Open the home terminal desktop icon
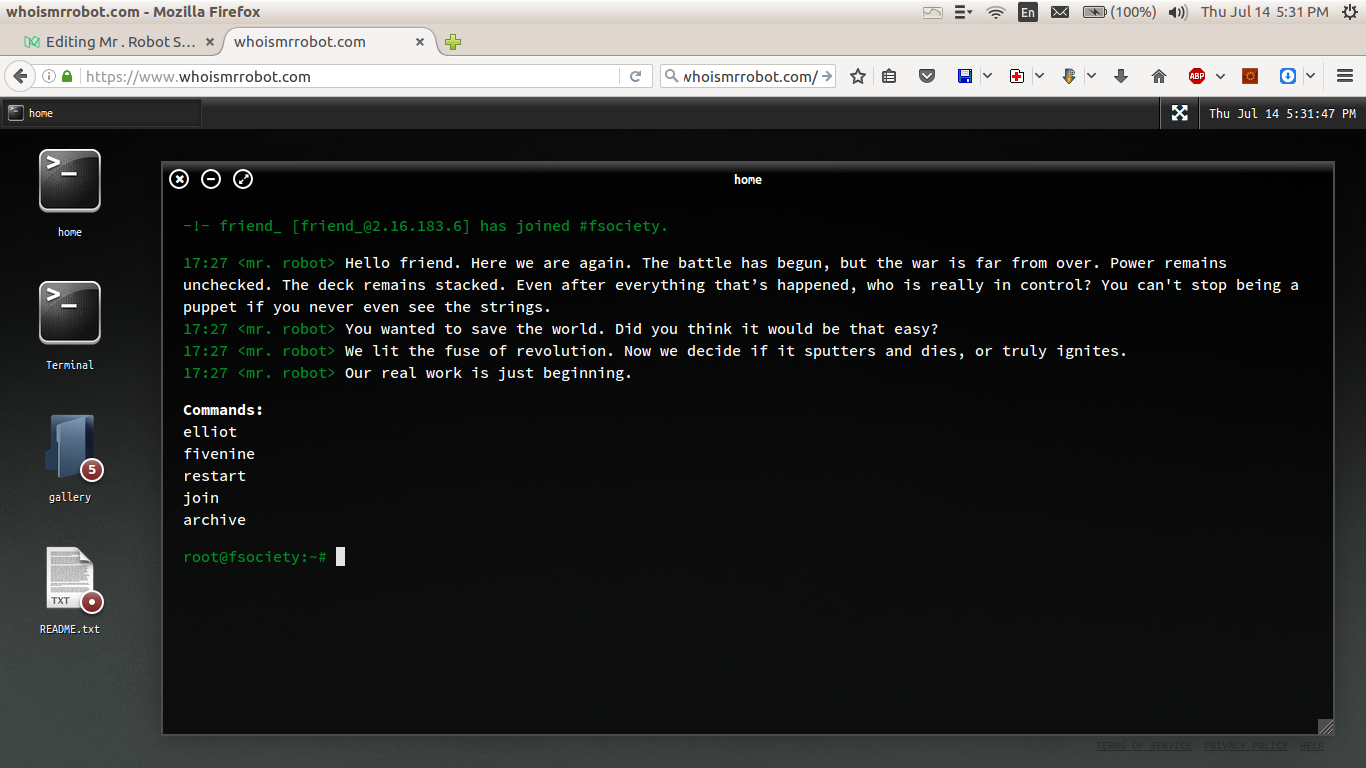The width and height of the screenshot is (1366, 768). pos(70,181)
